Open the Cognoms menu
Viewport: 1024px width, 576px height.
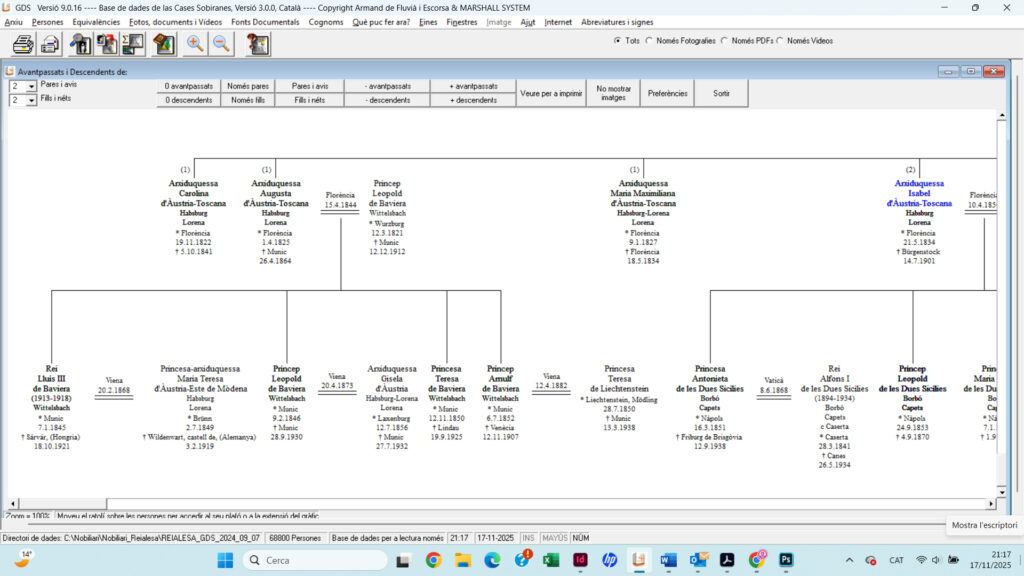pos(326,22)
